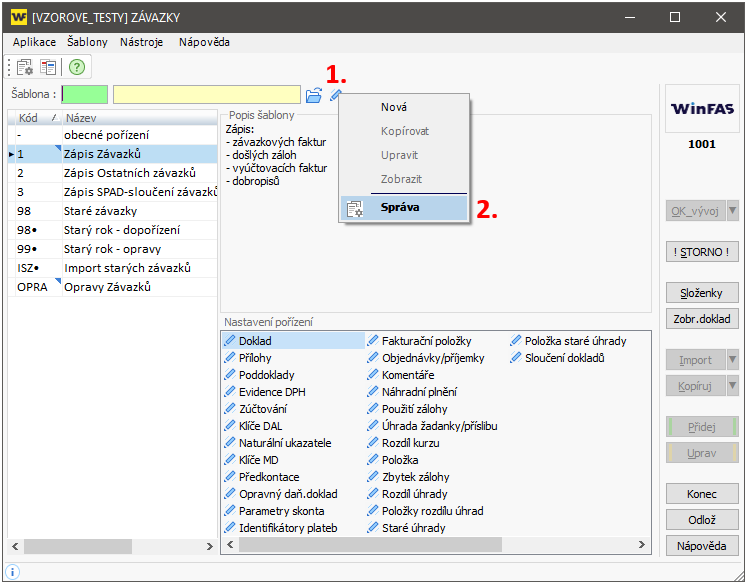Open the Nástroje menu

coord(141,42)
